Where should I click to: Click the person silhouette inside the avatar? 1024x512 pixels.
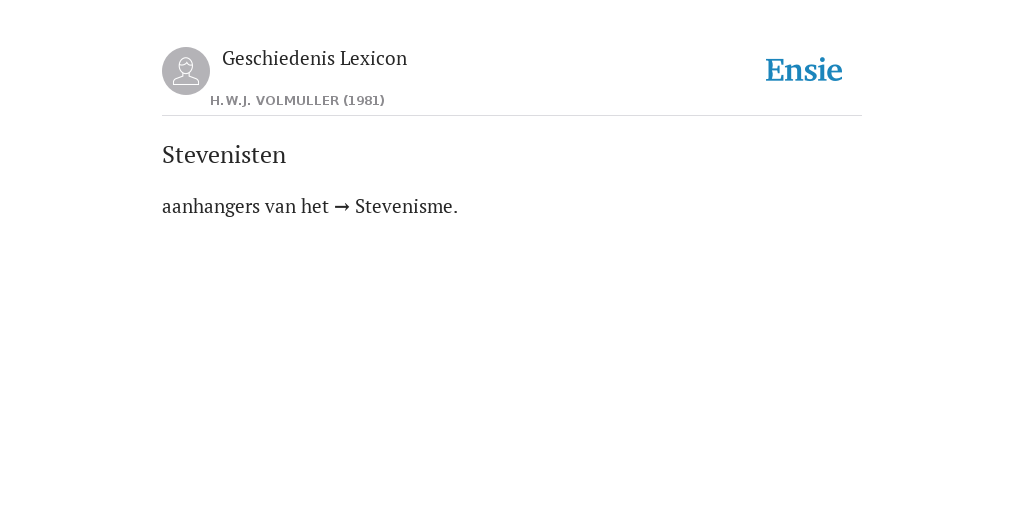click(x=186, y=71)
